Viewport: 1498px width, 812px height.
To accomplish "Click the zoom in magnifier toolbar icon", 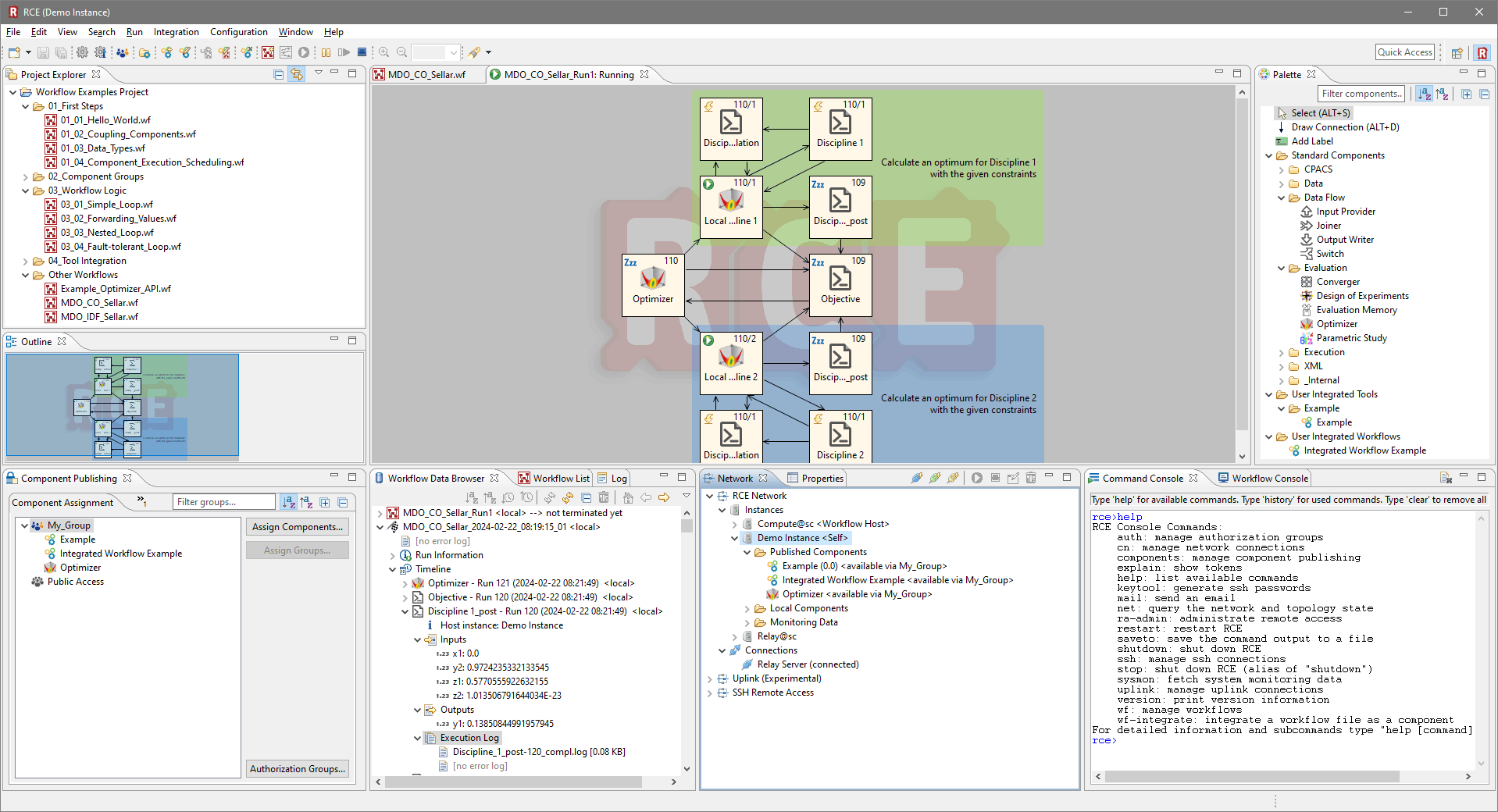I will click(383, 52).
